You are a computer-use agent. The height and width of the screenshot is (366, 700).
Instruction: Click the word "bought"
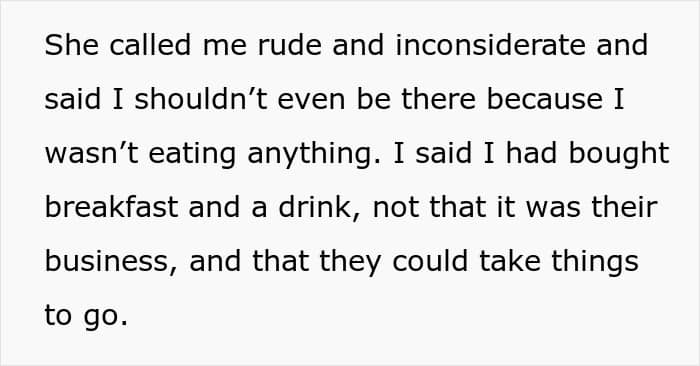click(x=619, y=154)
